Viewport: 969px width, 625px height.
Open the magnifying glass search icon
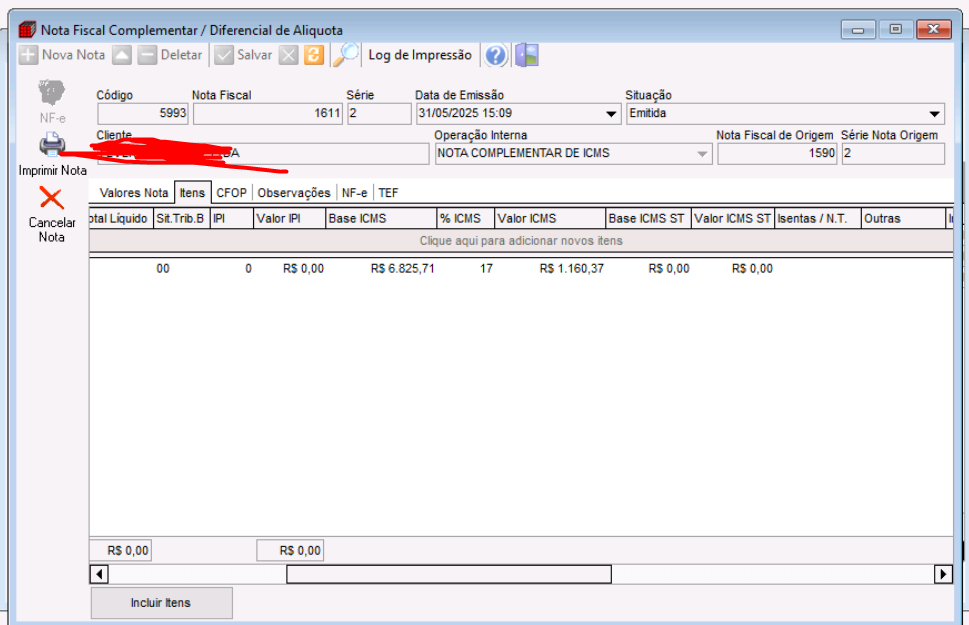(x=346, y=55)
